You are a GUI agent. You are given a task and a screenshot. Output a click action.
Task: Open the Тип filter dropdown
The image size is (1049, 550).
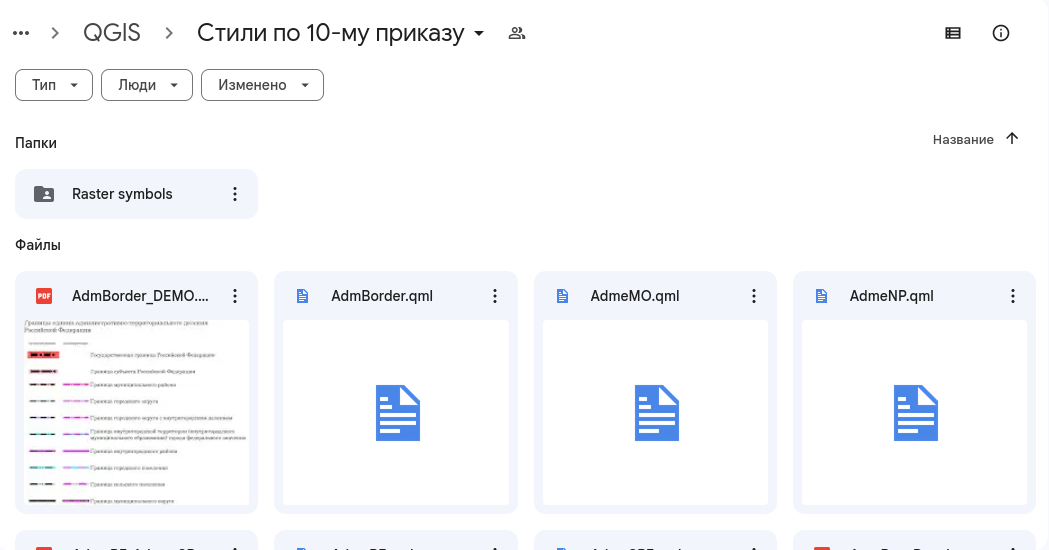(x=54, y=85)
